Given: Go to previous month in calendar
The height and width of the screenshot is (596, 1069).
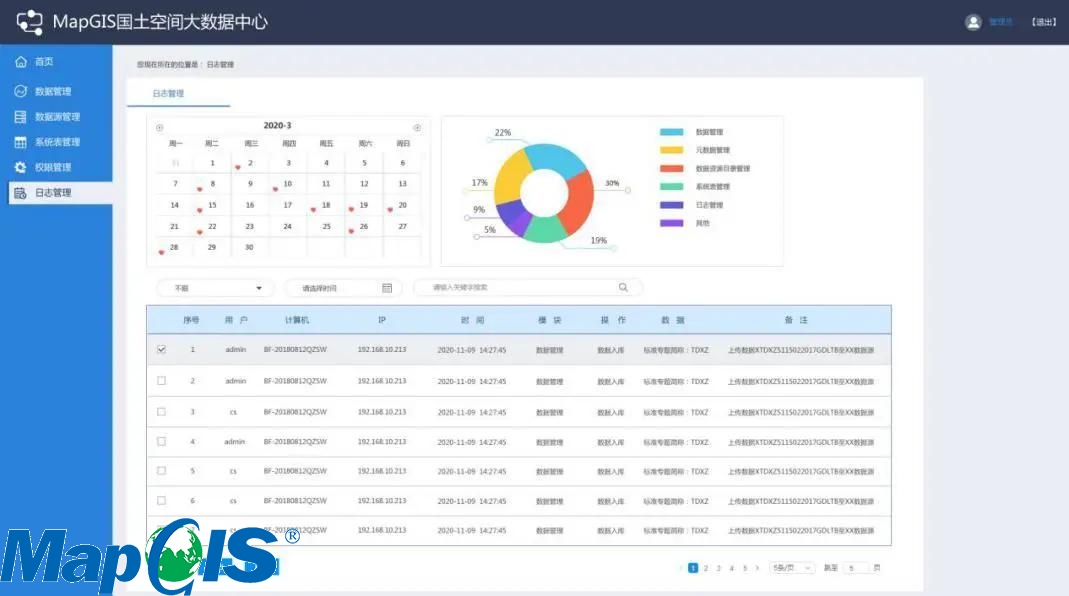Looking at the screenshot, I should pos(160,127).
